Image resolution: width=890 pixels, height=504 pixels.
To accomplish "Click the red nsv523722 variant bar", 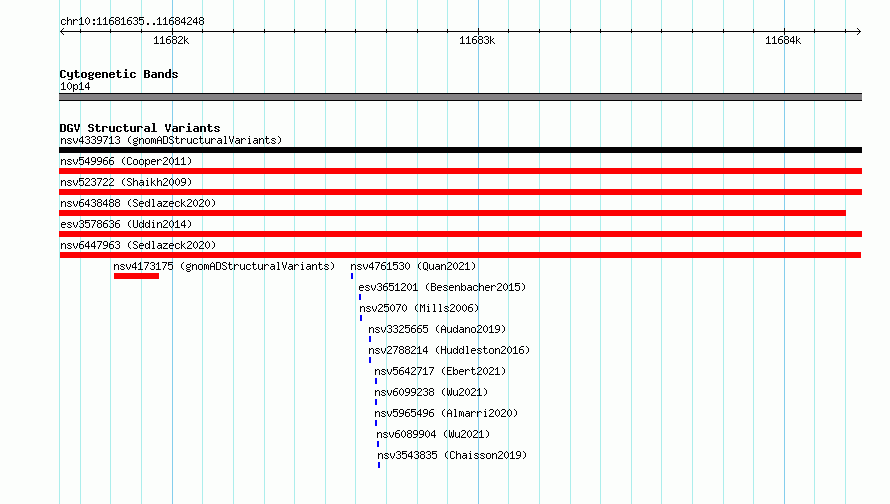I will 460,192.
